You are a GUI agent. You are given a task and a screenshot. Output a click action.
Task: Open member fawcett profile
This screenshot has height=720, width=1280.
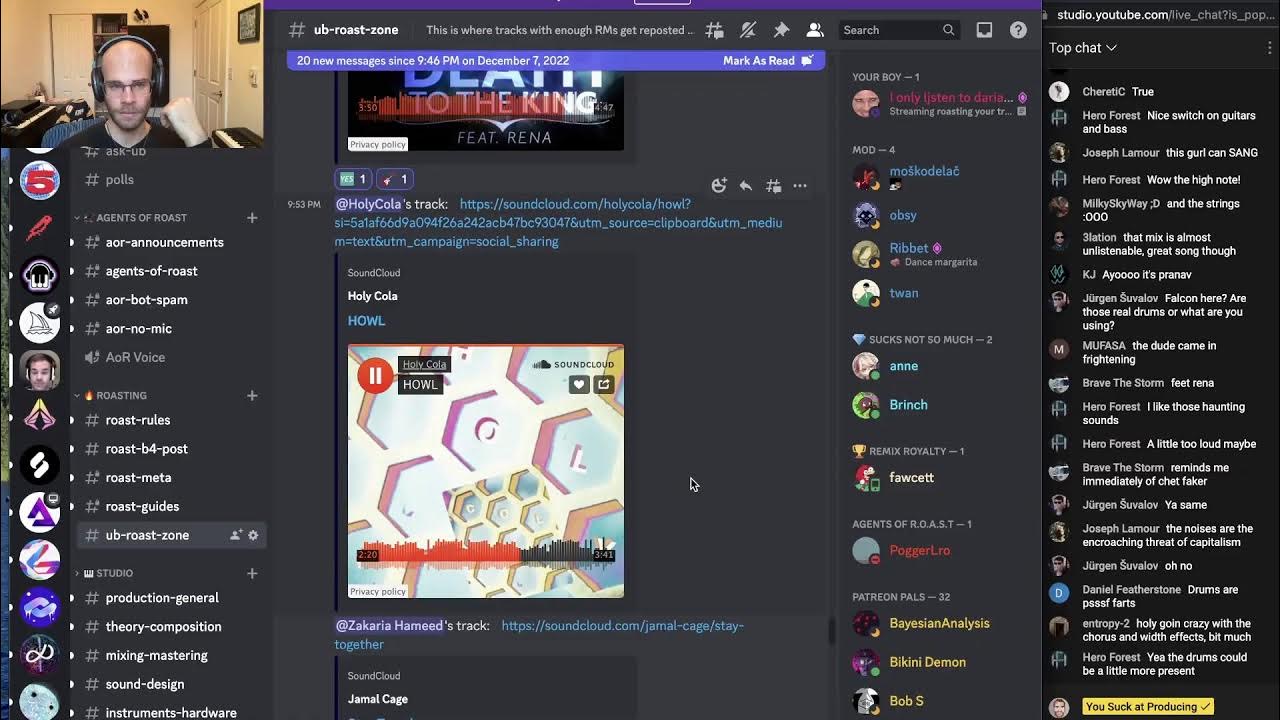pos(911,478)
